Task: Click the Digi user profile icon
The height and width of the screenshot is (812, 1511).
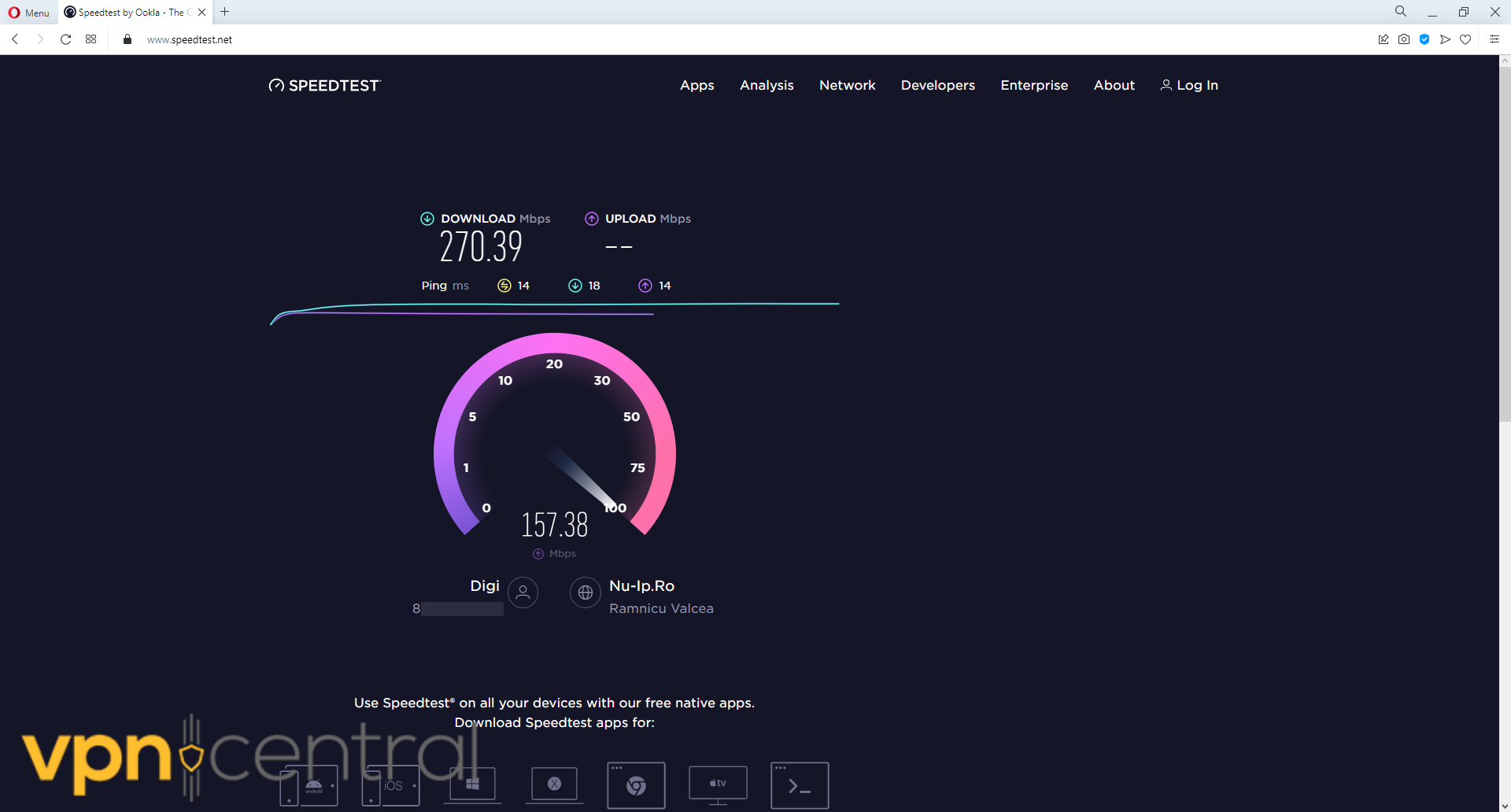Action: 523,592
